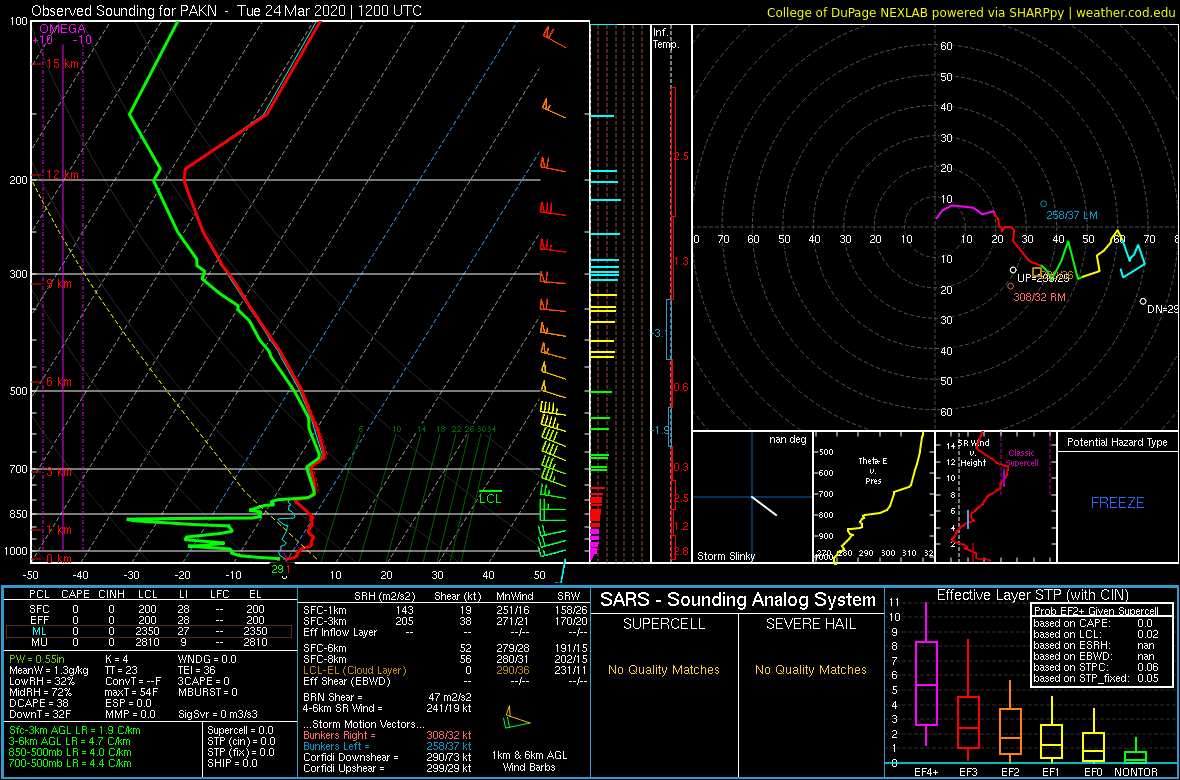Click the 1km & 6km wind barb glyph
1180x780 pixels.
515,718
